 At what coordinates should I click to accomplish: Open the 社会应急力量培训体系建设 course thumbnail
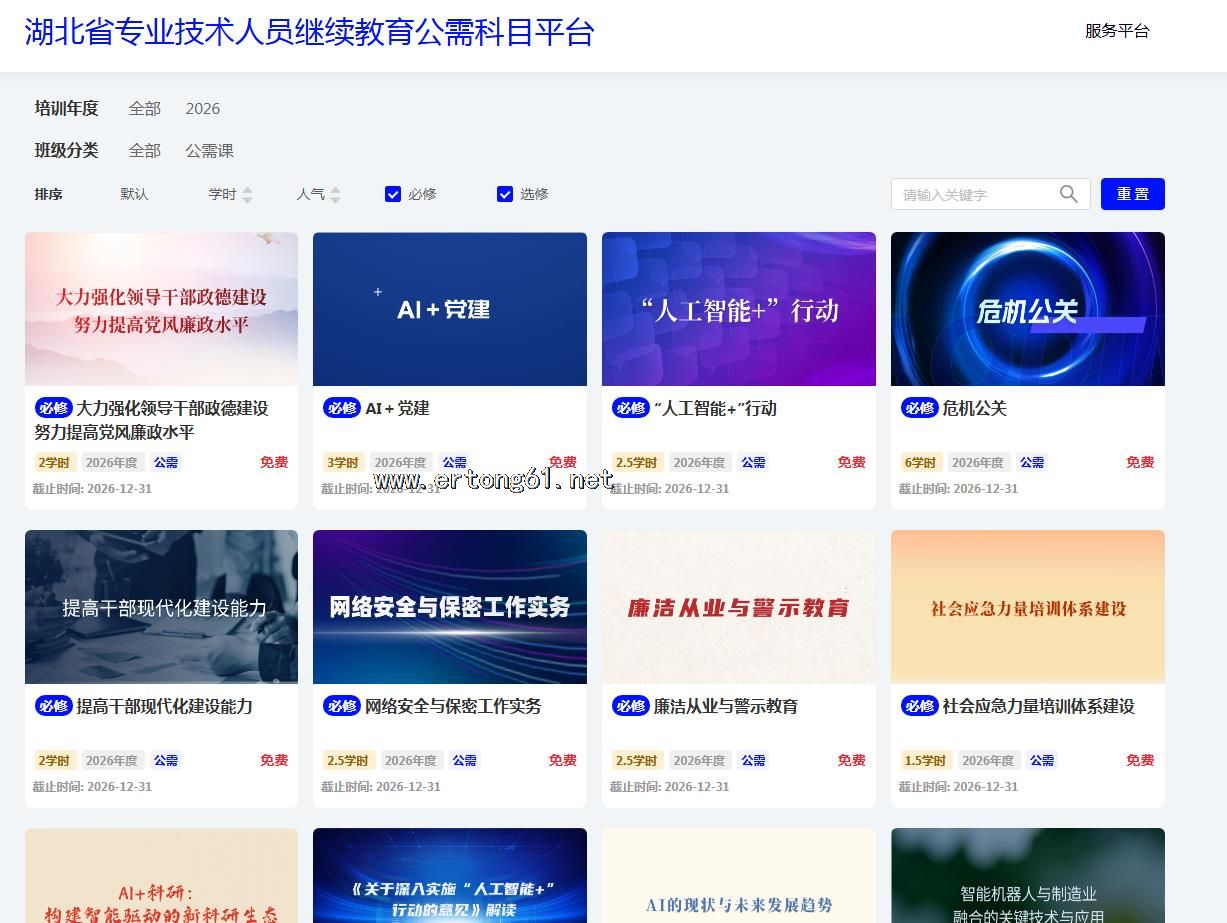[x=1027, y=607]
